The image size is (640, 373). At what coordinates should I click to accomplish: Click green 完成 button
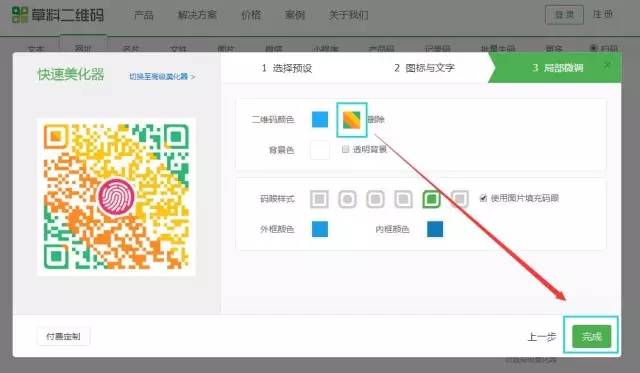(x=591, y=336)
